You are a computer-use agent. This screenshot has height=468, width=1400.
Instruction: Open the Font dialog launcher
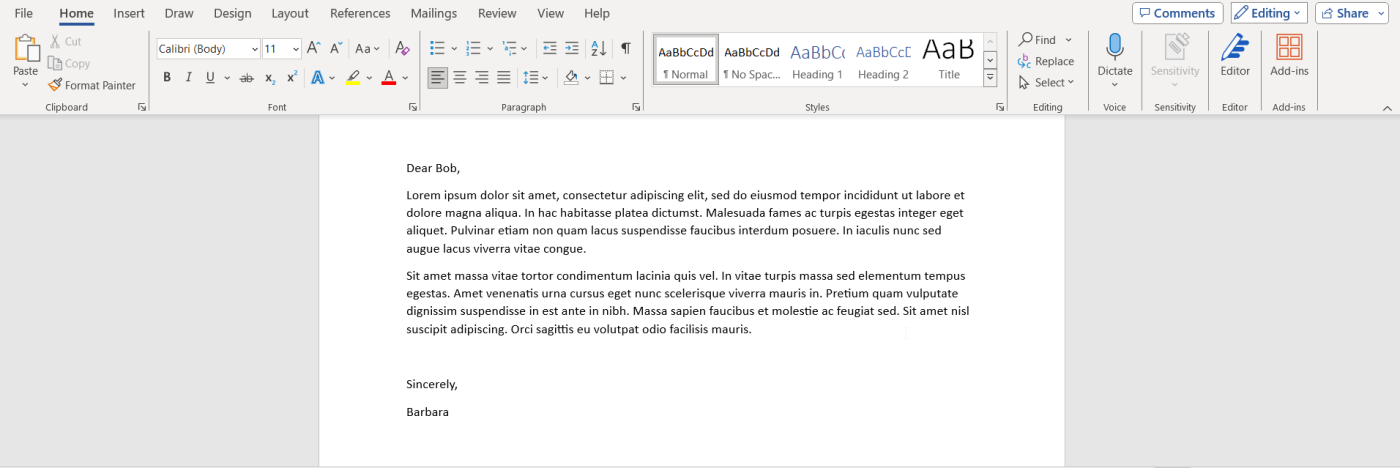(413, 107)
